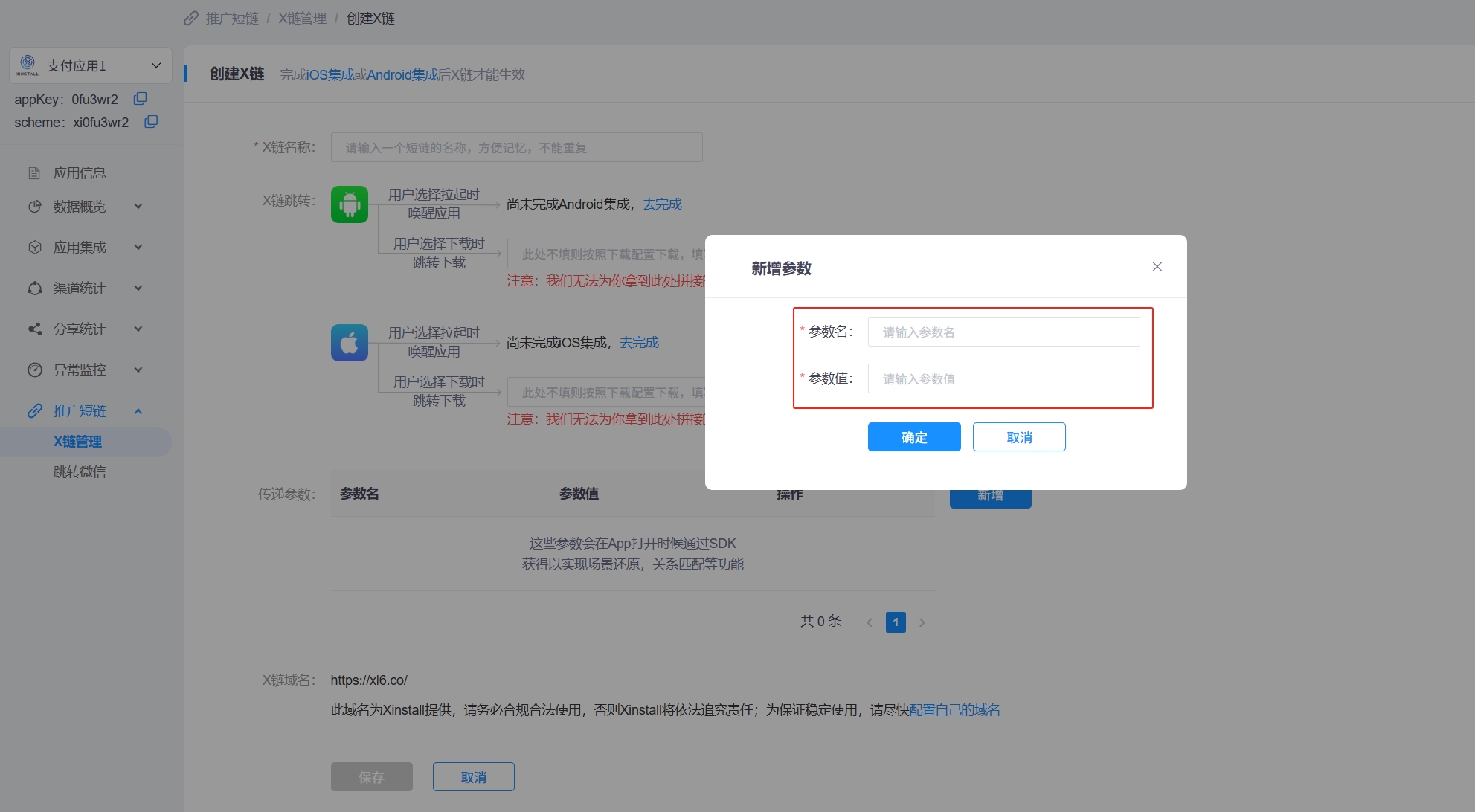Click the 参数名 column header
Screen dimensions: 1475x812
(x=359, y=494)
